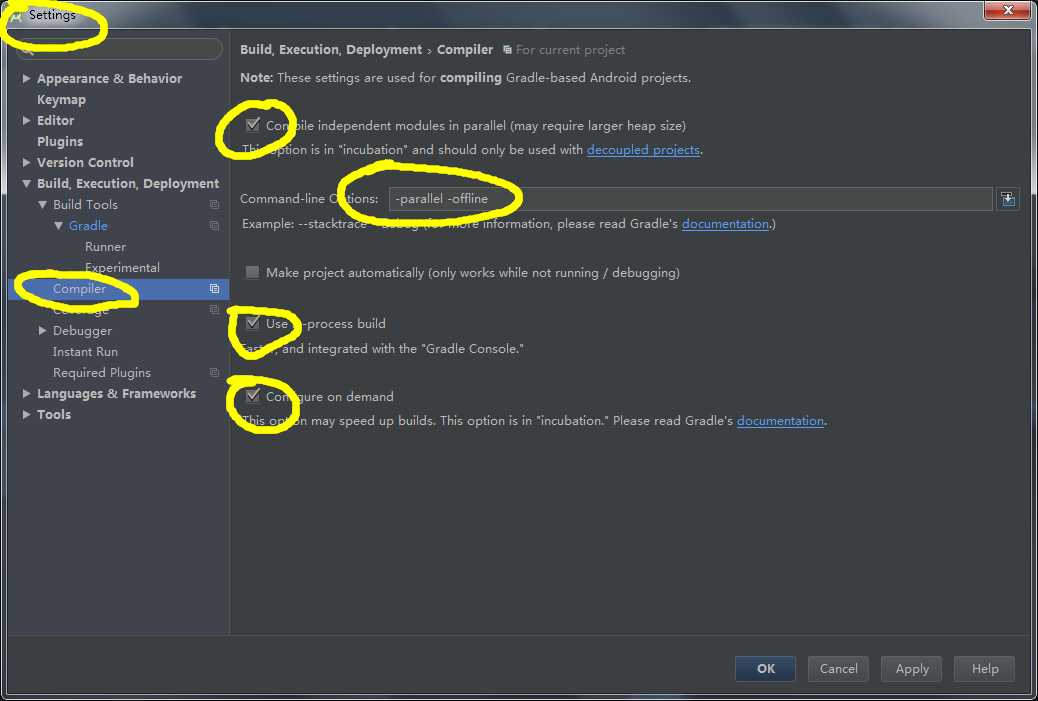Image resolution: width=1038 pixels, height=701 pixels.
Task: Open the decoupled projects link
Action: coord(643,150)
